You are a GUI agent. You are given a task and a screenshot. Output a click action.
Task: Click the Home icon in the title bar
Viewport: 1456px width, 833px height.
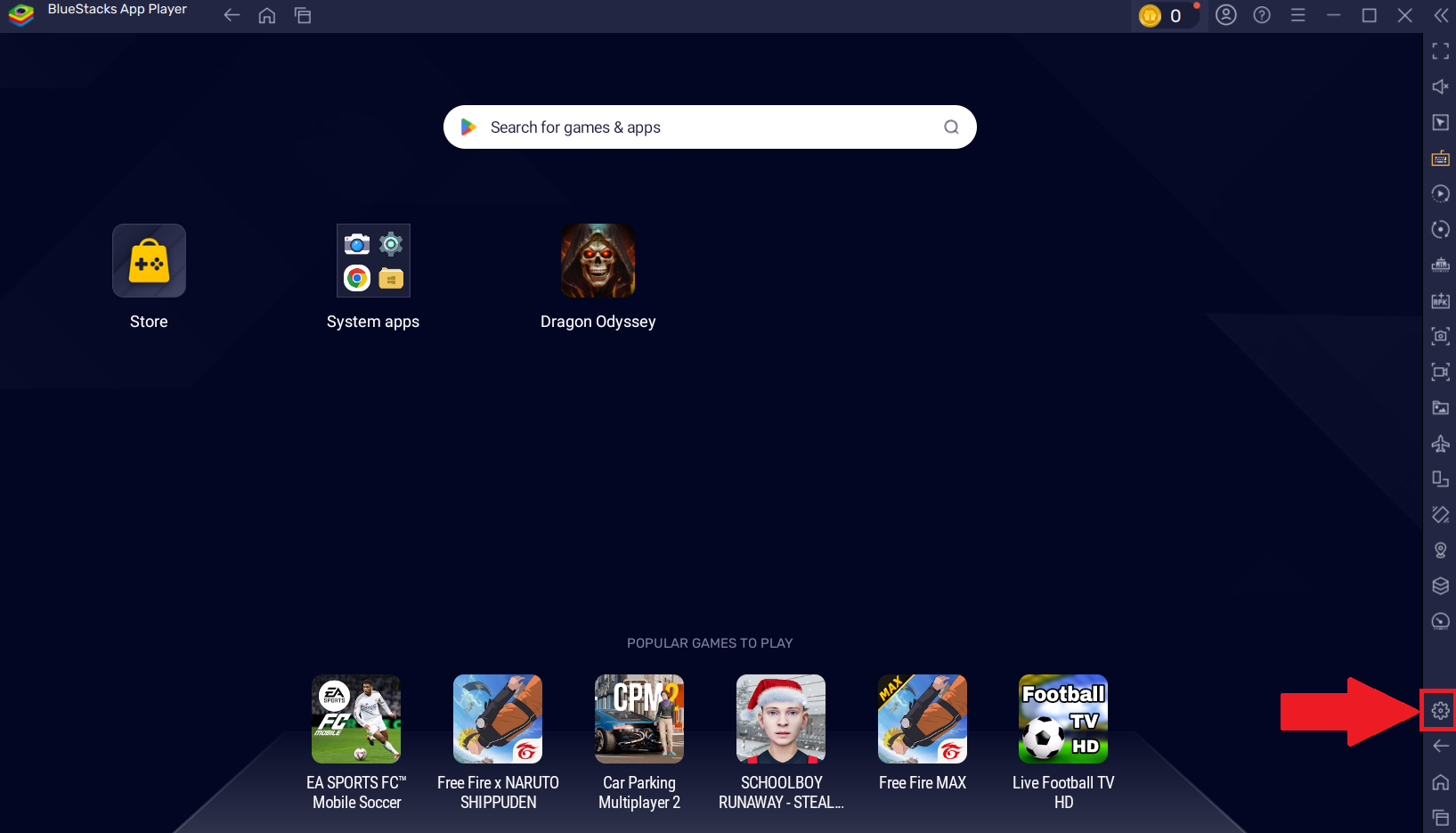(267, 15)
